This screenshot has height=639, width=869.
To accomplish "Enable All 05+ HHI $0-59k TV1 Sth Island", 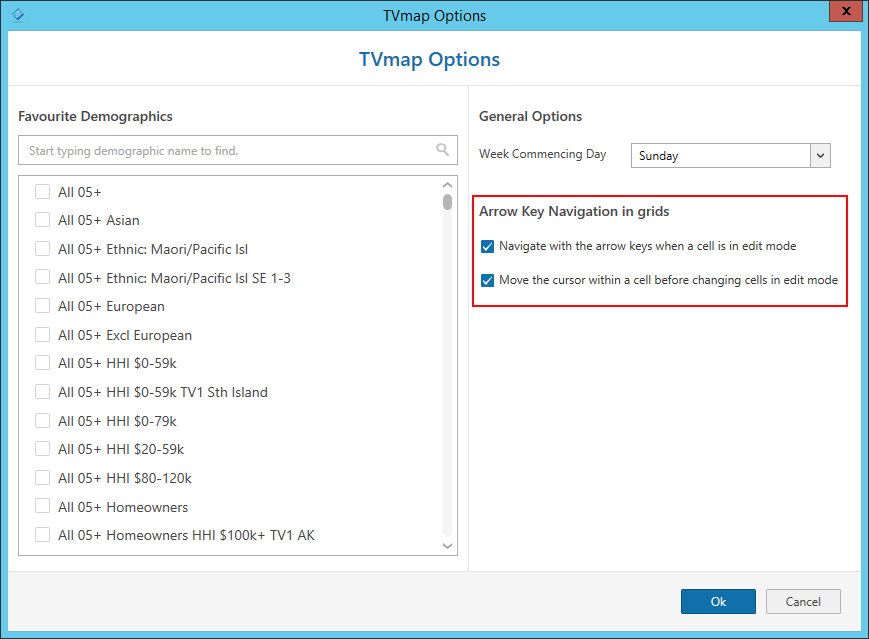I will pos(43,392).
